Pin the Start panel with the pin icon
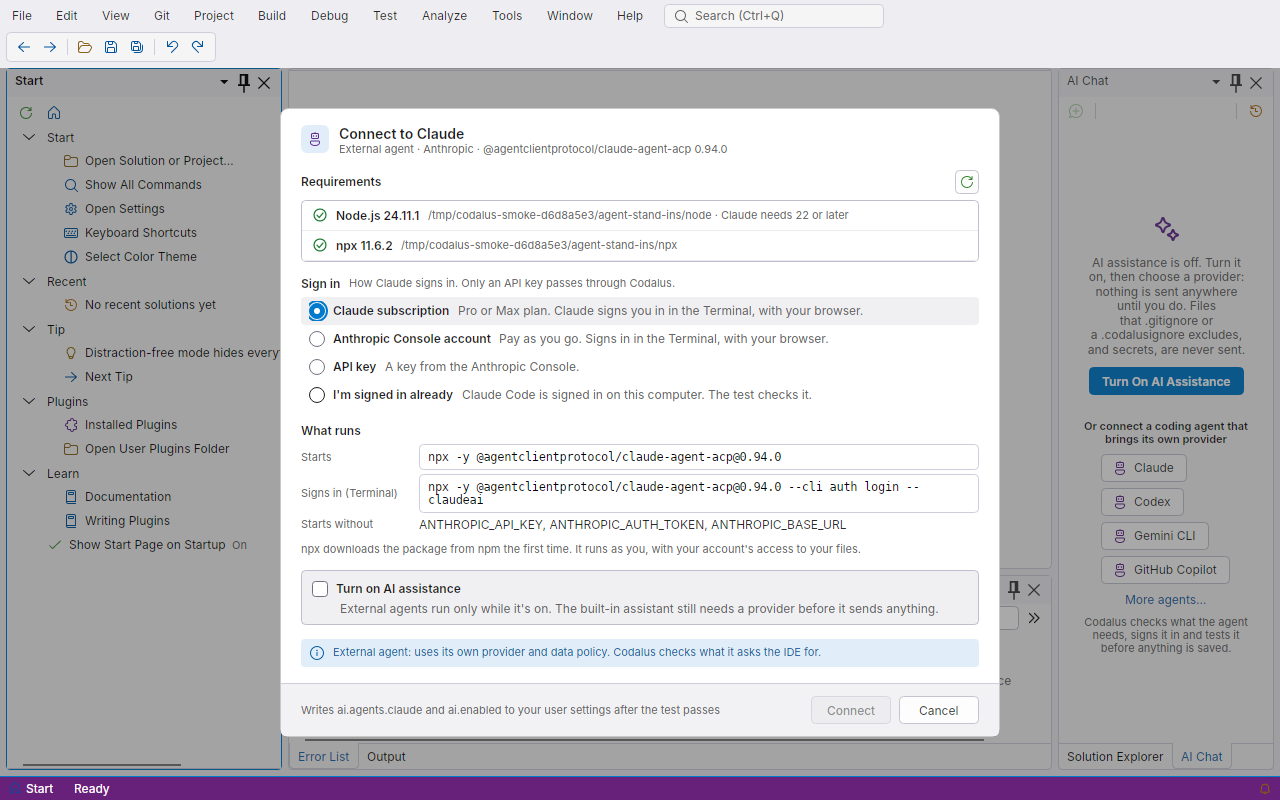Viewport: 1280px width, 800px height. [244, 82]
